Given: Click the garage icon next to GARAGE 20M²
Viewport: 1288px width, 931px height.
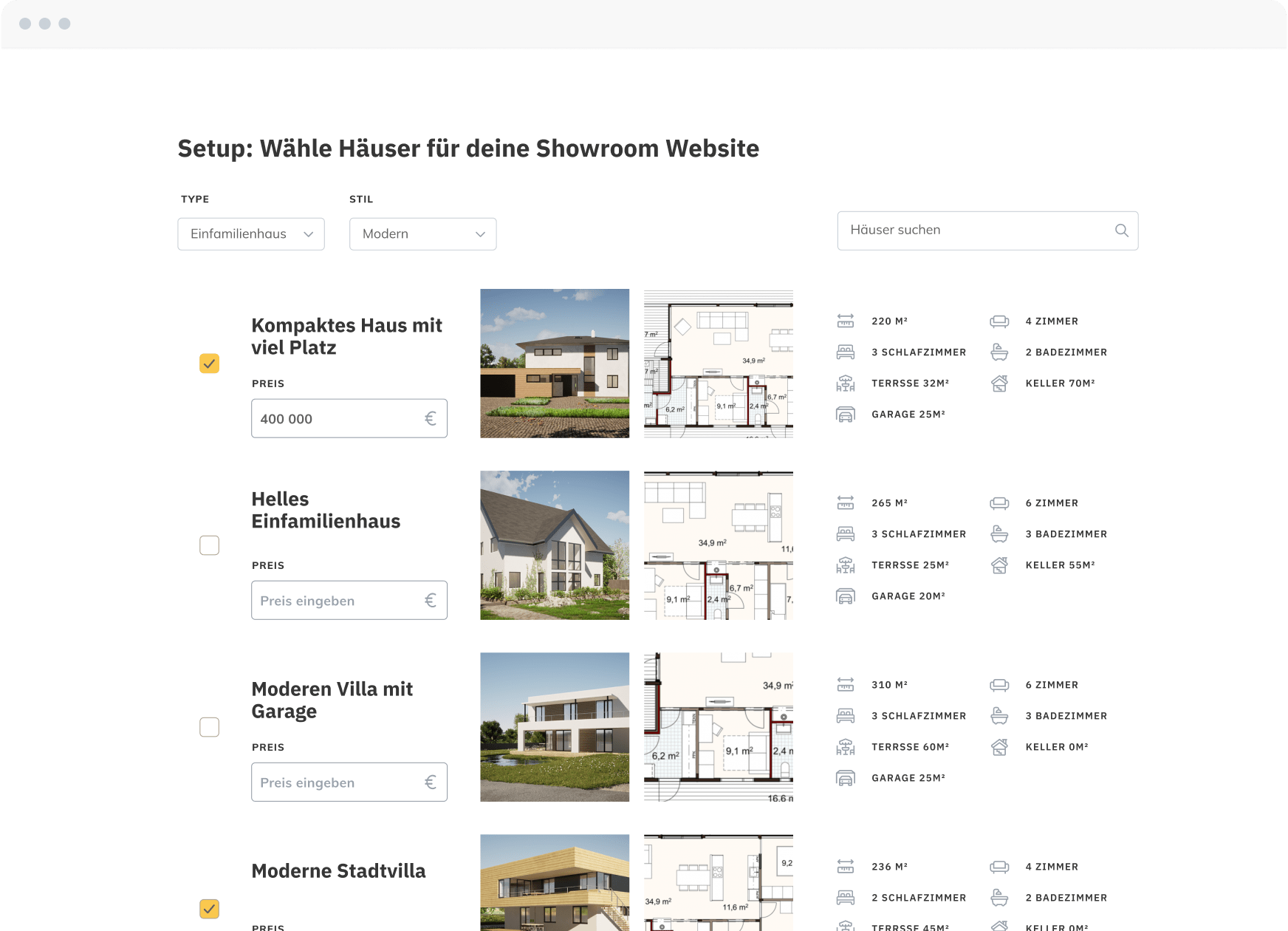Looking at the screenshot, I should coord(846,596).
